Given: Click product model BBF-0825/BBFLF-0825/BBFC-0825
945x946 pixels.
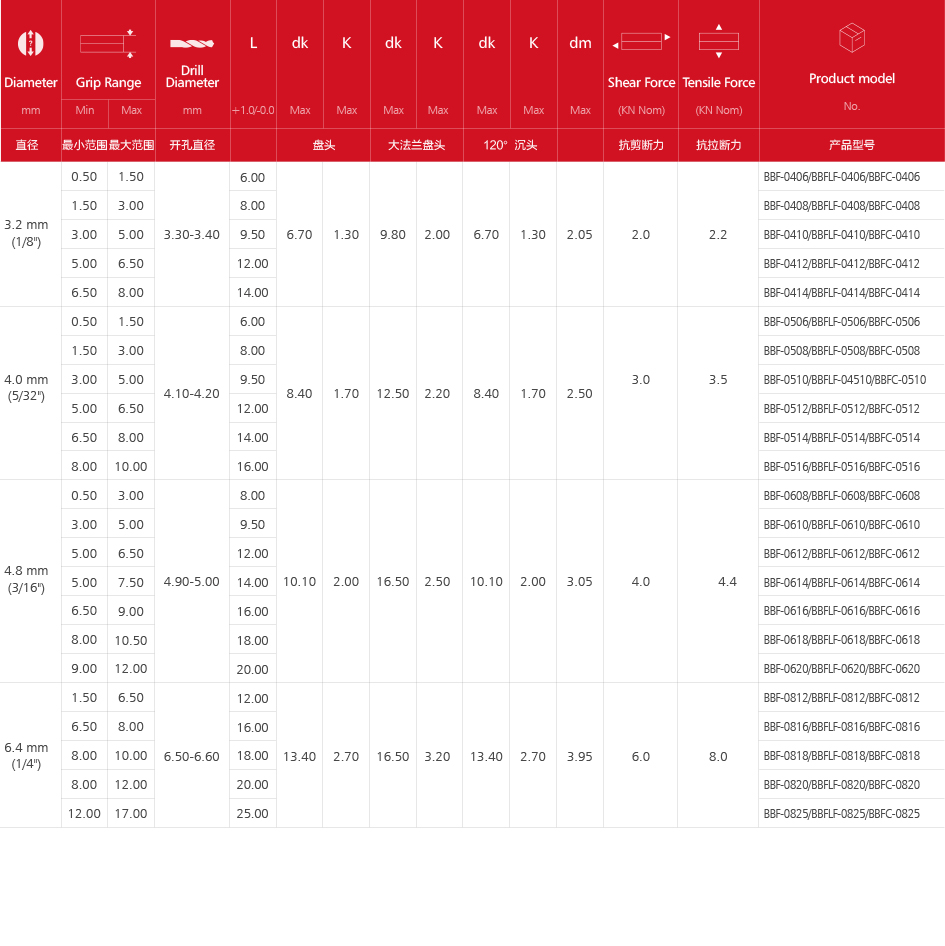Looking at the screenshot, I should point(841,814).
